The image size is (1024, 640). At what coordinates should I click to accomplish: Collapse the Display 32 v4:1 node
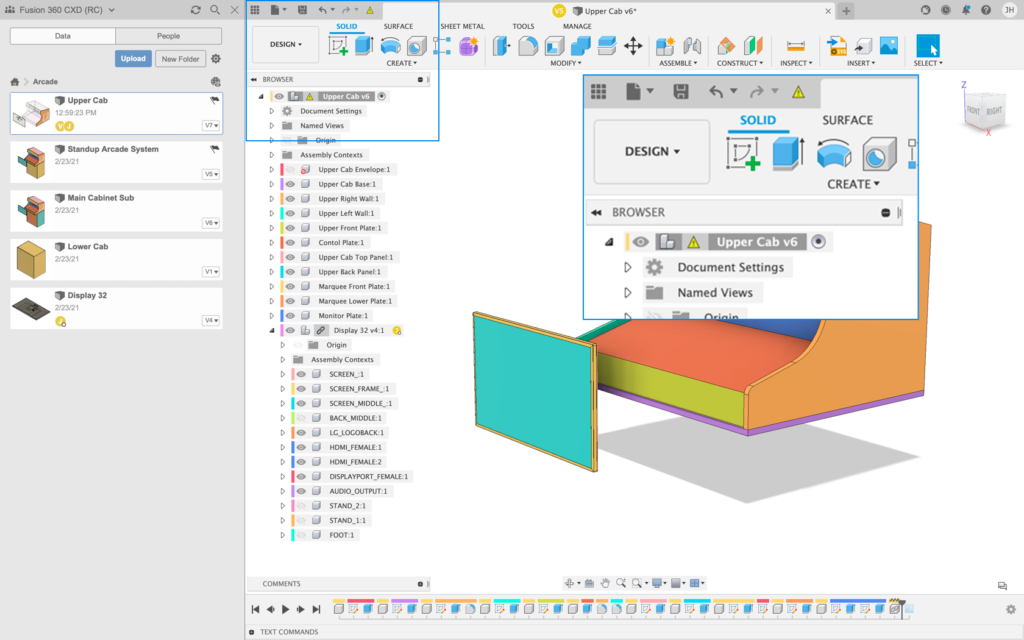271,330
